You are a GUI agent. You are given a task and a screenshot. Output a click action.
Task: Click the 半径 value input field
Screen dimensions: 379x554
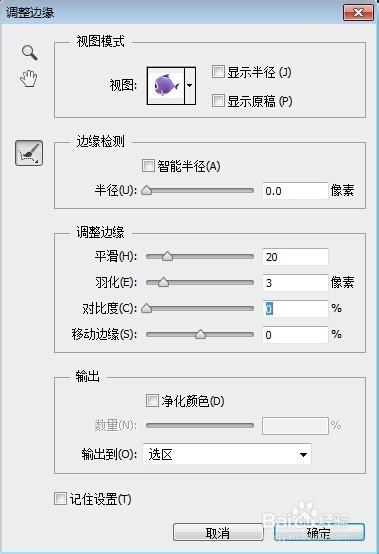coord(295,191)
